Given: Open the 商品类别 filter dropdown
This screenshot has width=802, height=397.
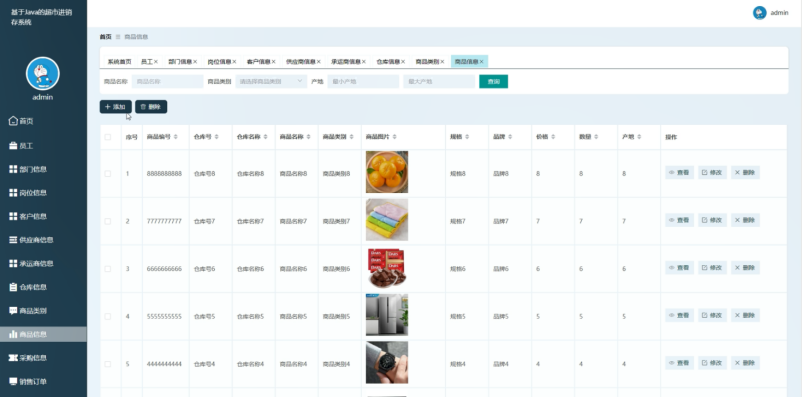Looking at the screenshot, I should pos(271,81).
